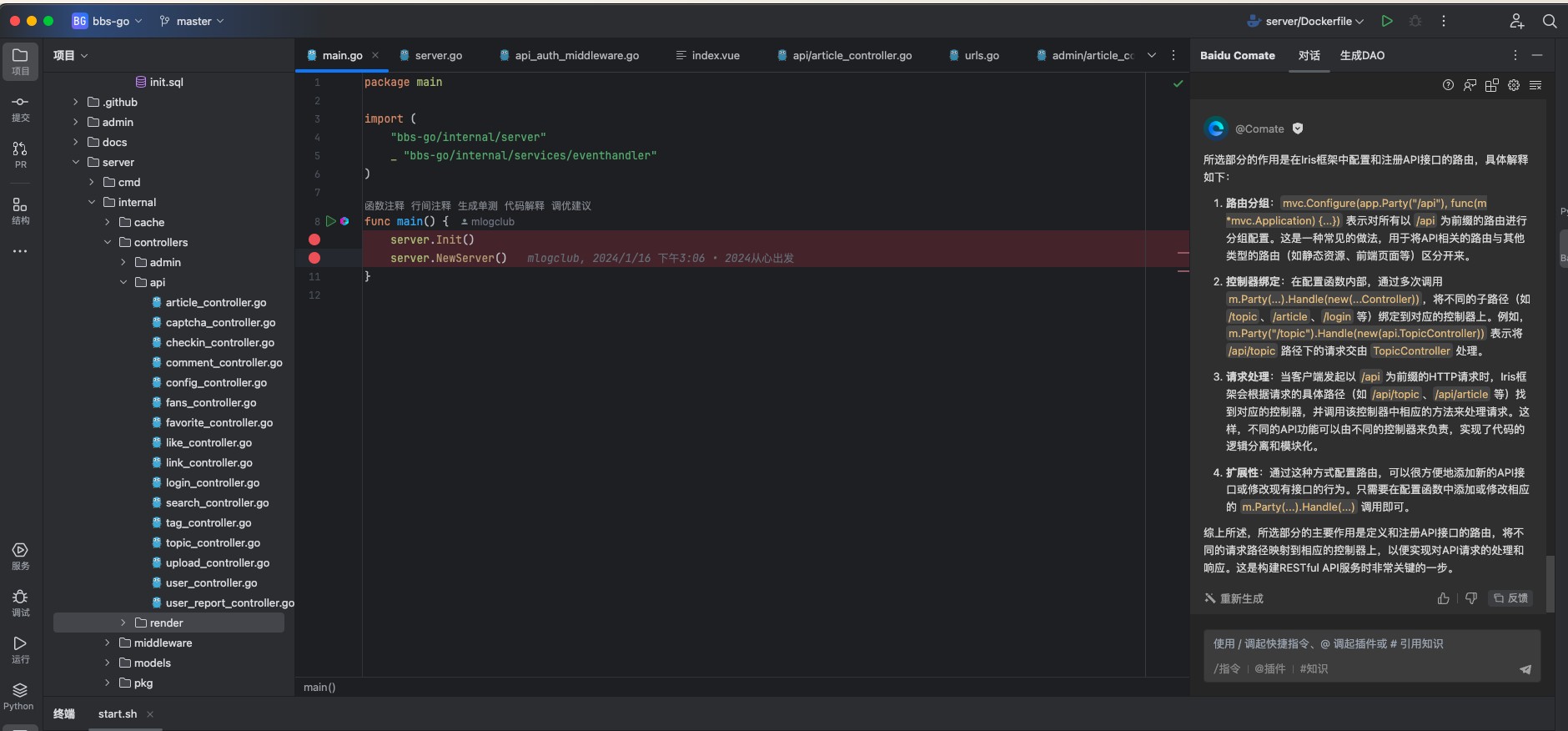Open the Debug (调试) tool window
Viewport: 1568px width, 731px height.
[x=20, y=603]
